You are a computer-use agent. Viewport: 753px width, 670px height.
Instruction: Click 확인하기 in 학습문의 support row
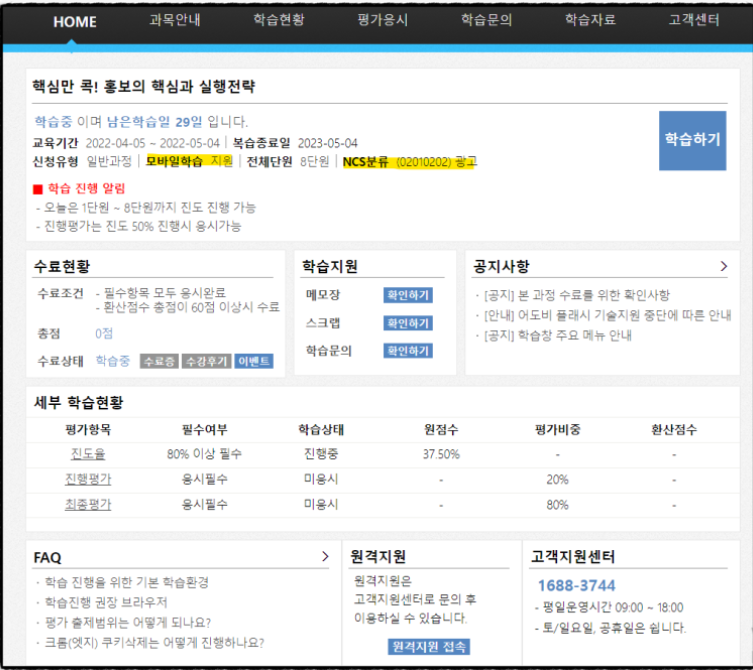(408, 351)
